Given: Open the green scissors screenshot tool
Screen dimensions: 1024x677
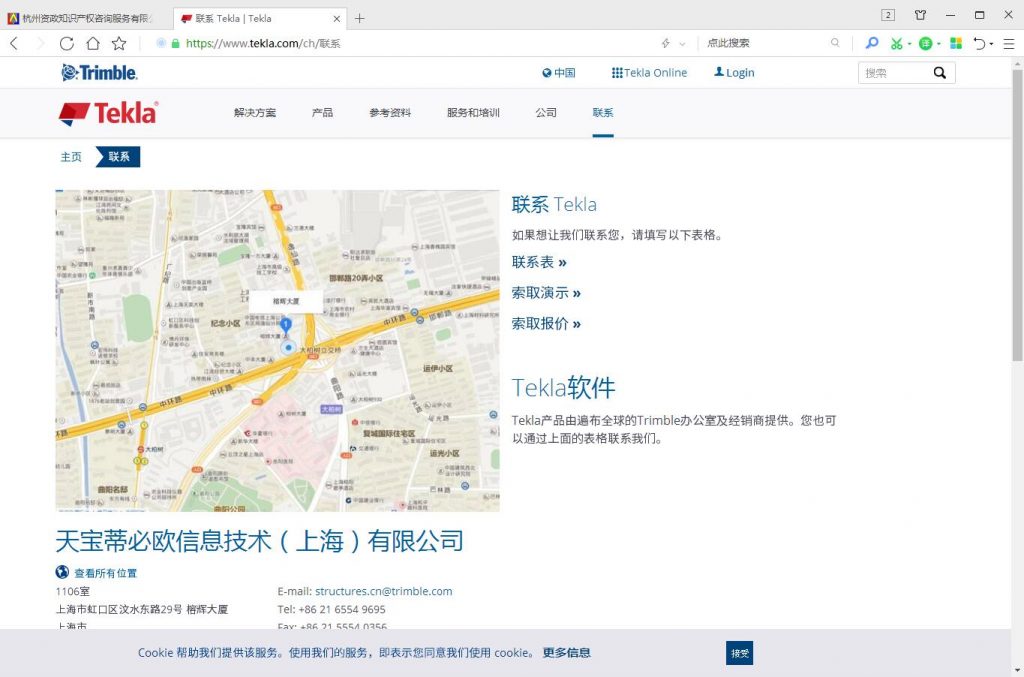Looking at the screenshot, I should (x=897, y=44).
